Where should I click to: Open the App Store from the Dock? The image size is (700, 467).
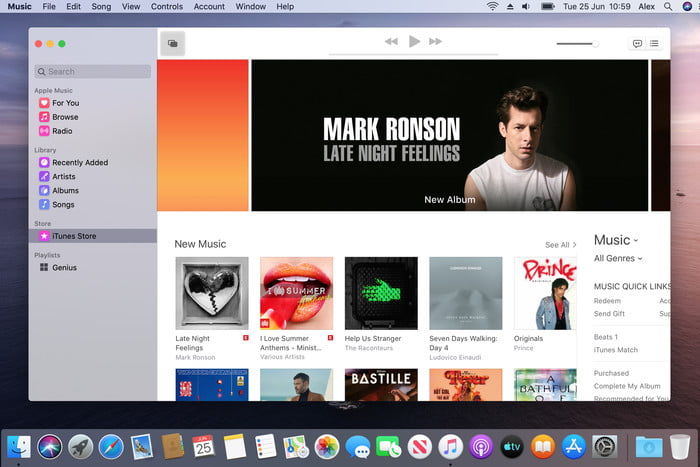coord(574,446)
